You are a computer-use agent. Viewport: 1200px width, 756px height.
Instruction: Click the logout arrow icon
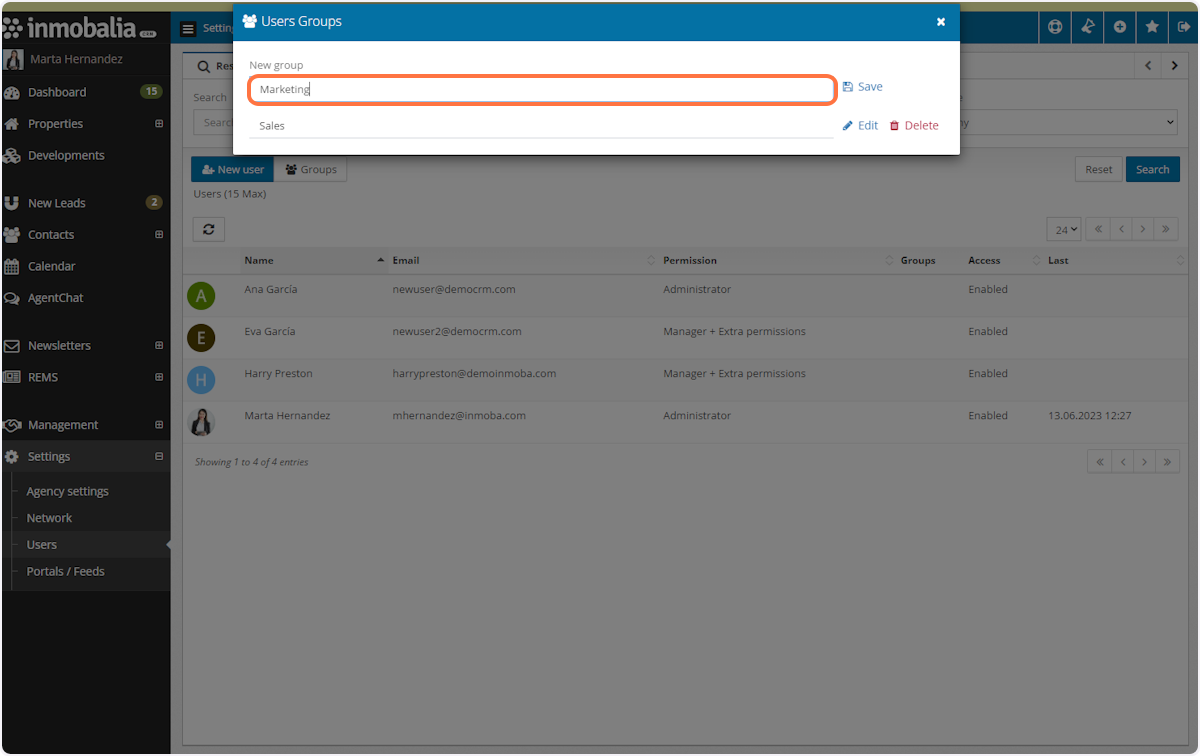point(1184,27)
